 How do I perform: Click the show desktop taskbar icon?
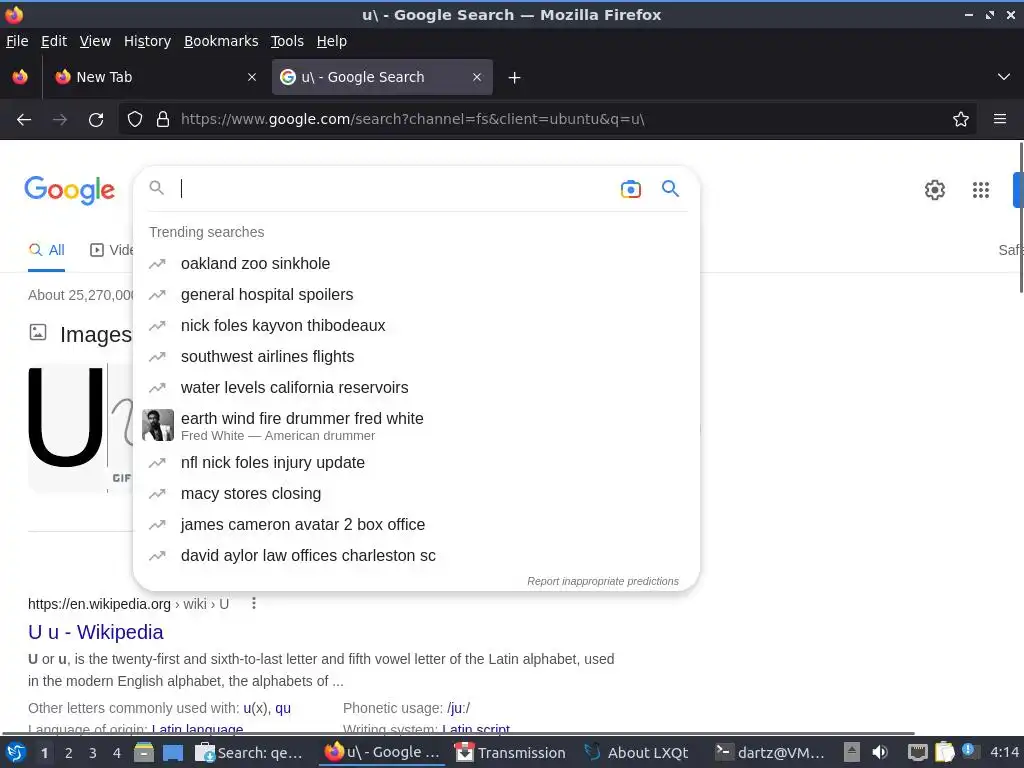tap(172, 753)
